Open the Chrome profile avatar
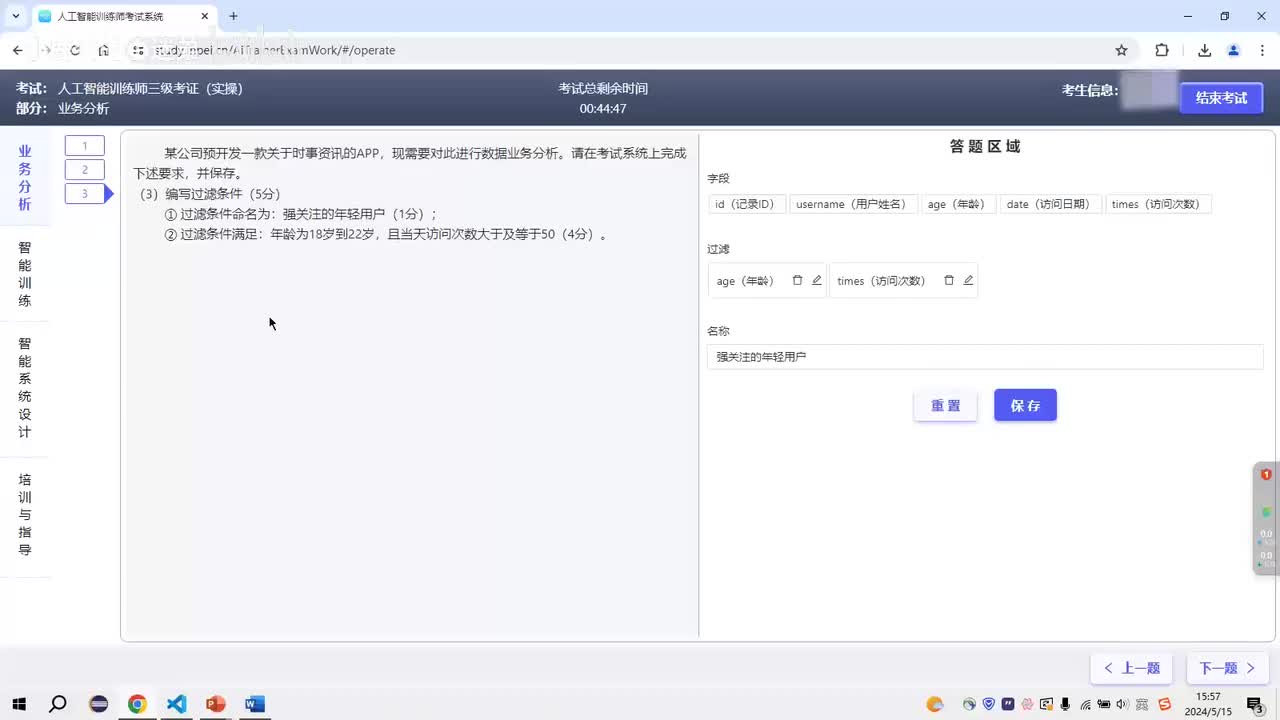This screenshot has height=720, width=1280. (1233, 50)
